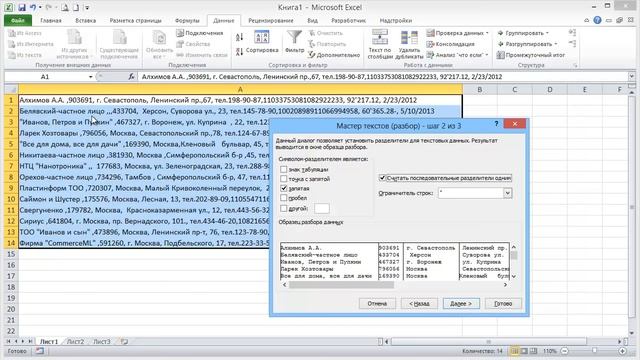Click Refresh All (Обновить все) icon

pos(159,44)
